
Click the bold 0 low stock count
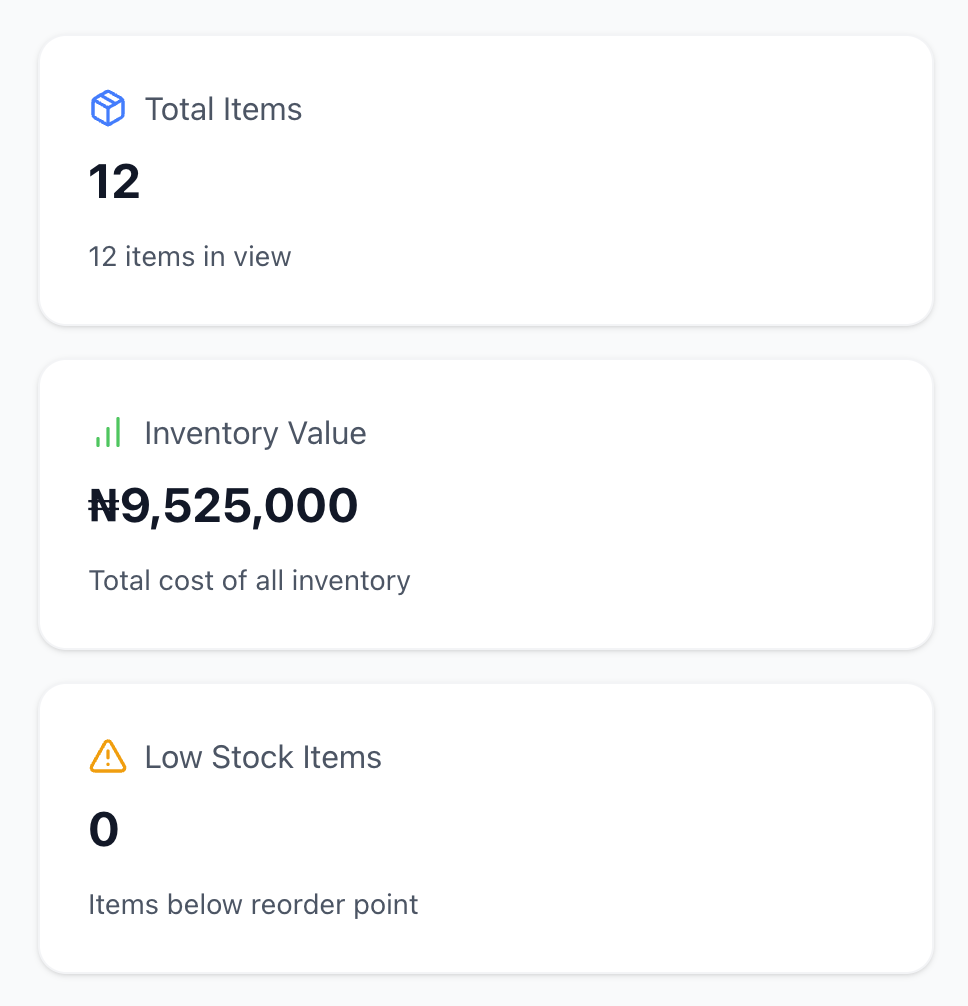coord(104,830)
